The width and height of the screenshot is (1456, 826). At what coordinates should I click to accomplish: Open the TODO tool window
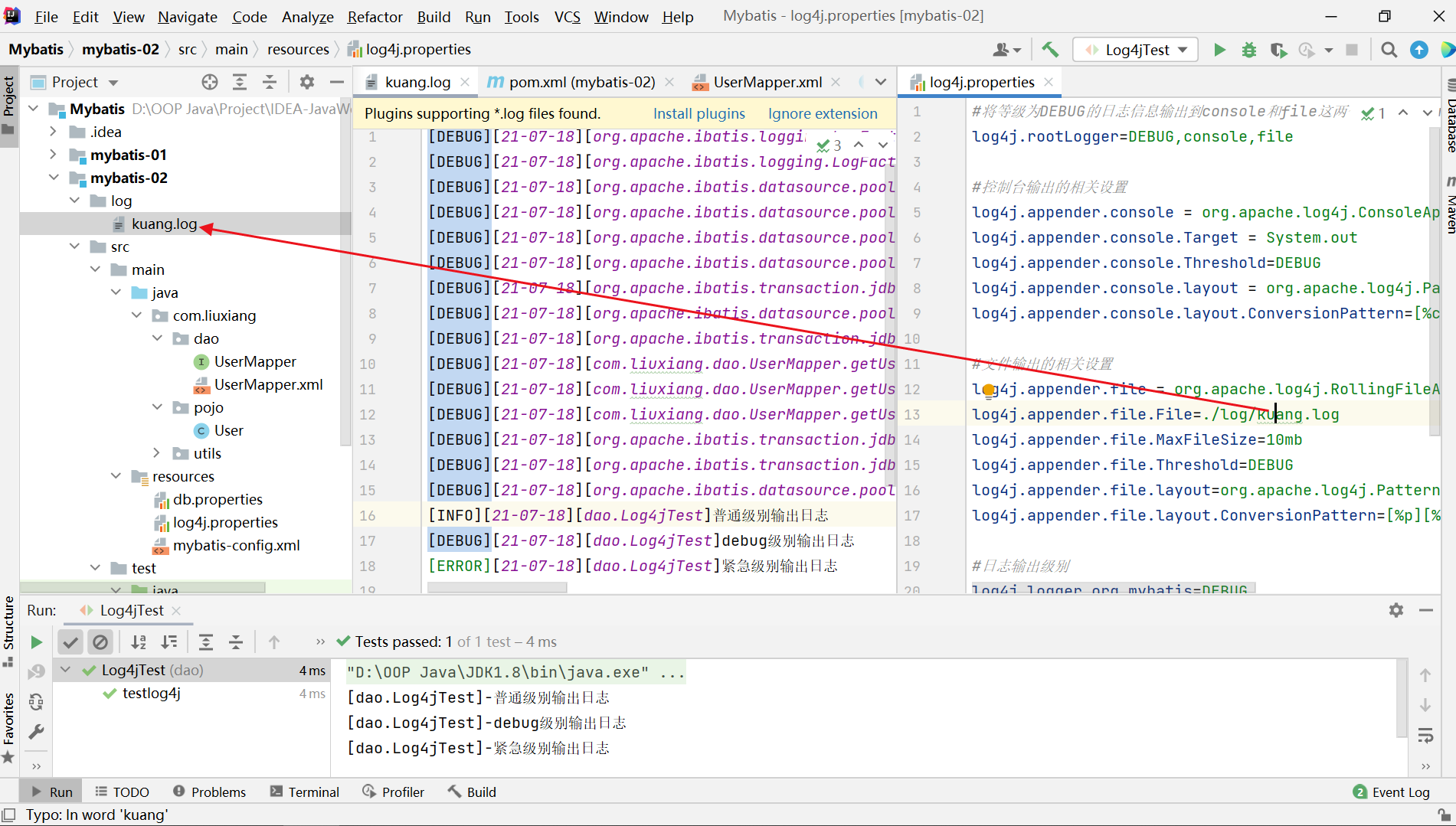[x=122, y=792]
